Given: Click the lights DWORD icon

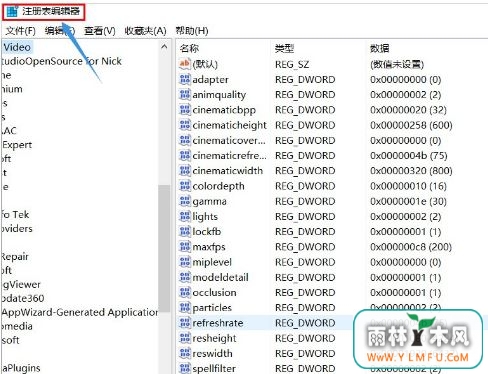Looking at the screenshot, I should (185, 216).
